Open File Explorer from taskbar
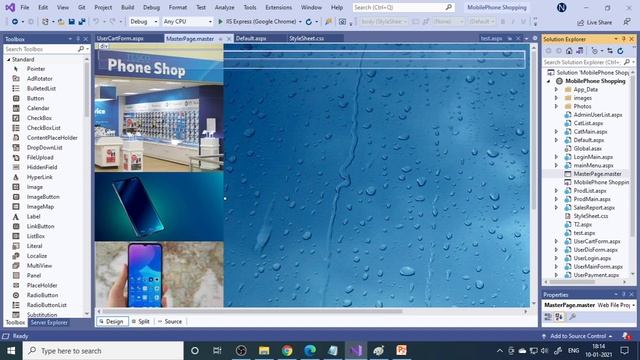 264,351
